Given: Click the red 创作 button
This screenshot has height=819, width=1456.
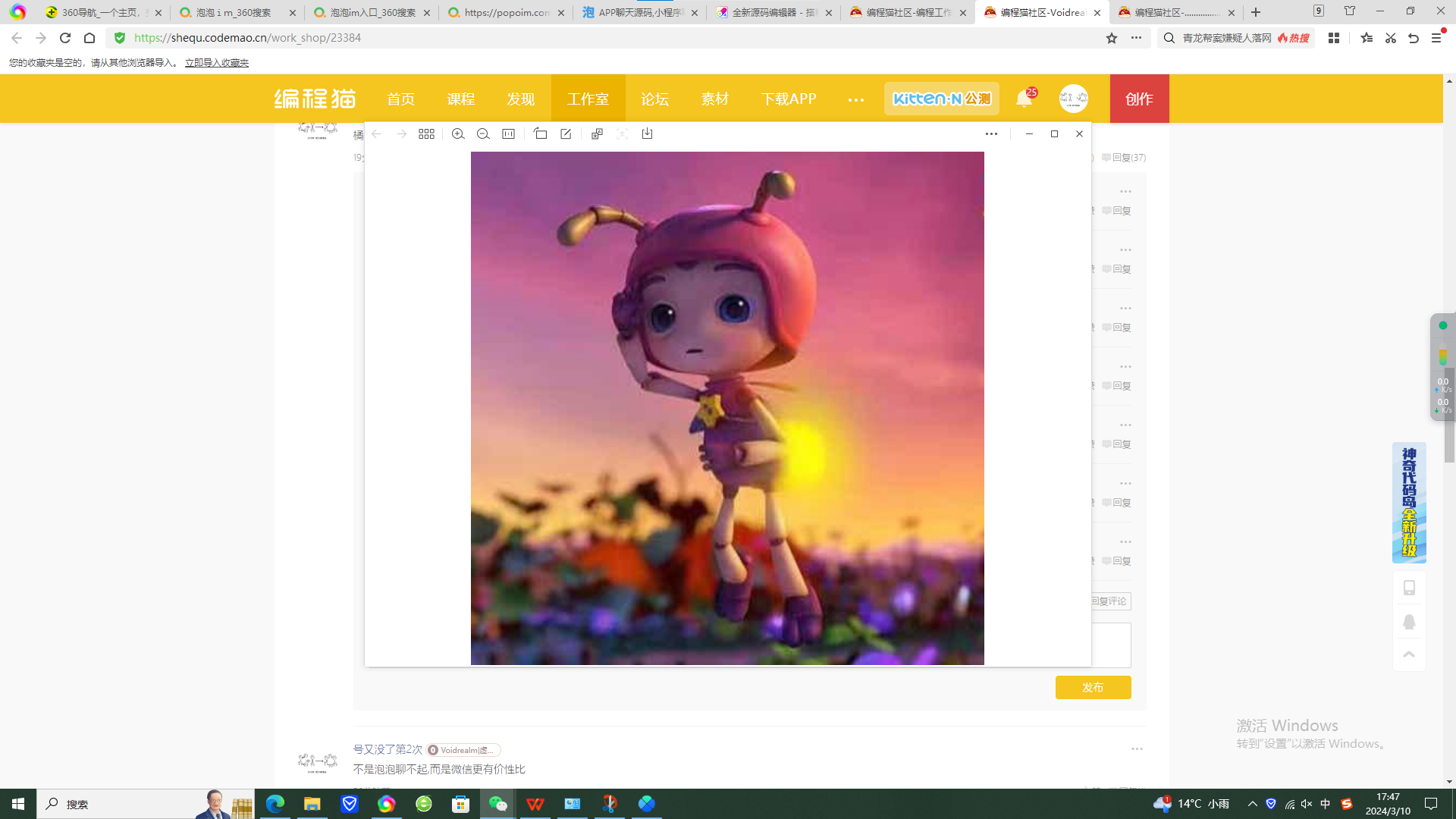Looking at the screenshot, I should 1139,99.
